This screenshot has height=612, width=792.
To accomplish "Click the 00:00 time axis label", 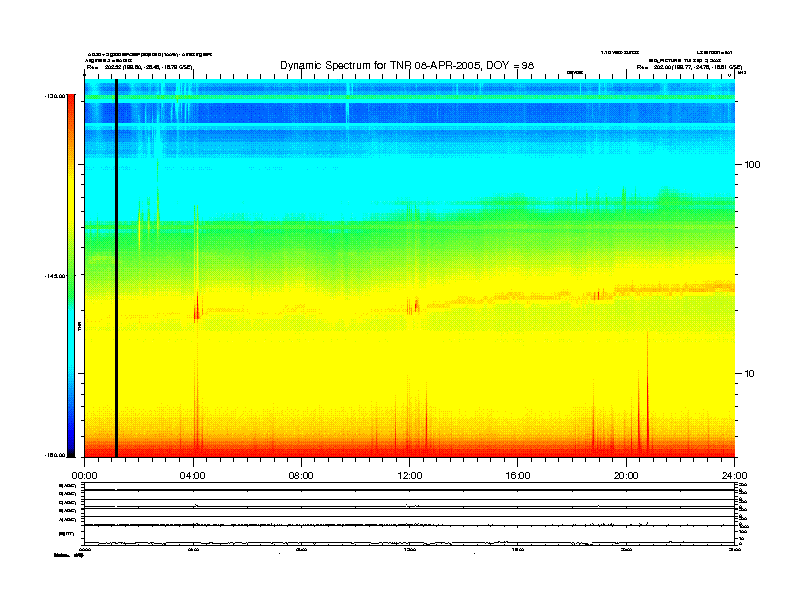I will tap(84, 476).
